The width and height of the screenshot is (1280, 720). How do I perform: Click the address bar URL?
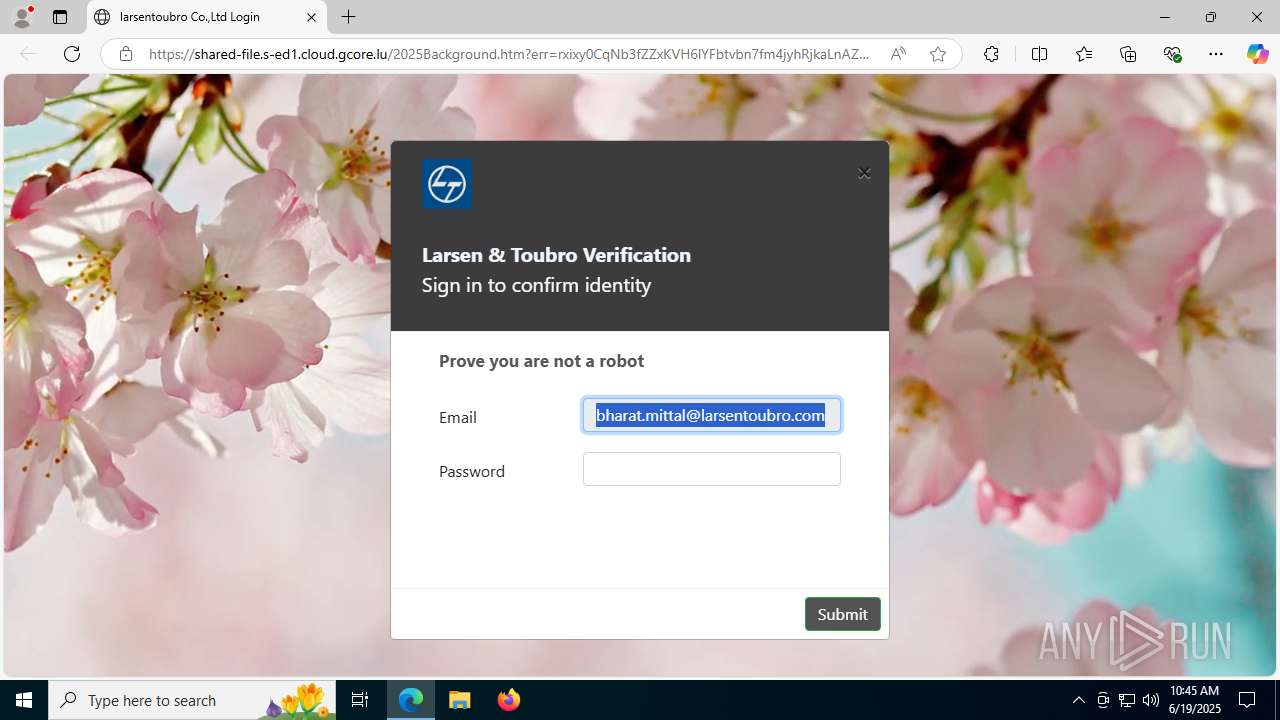click(x=509, y=54)
